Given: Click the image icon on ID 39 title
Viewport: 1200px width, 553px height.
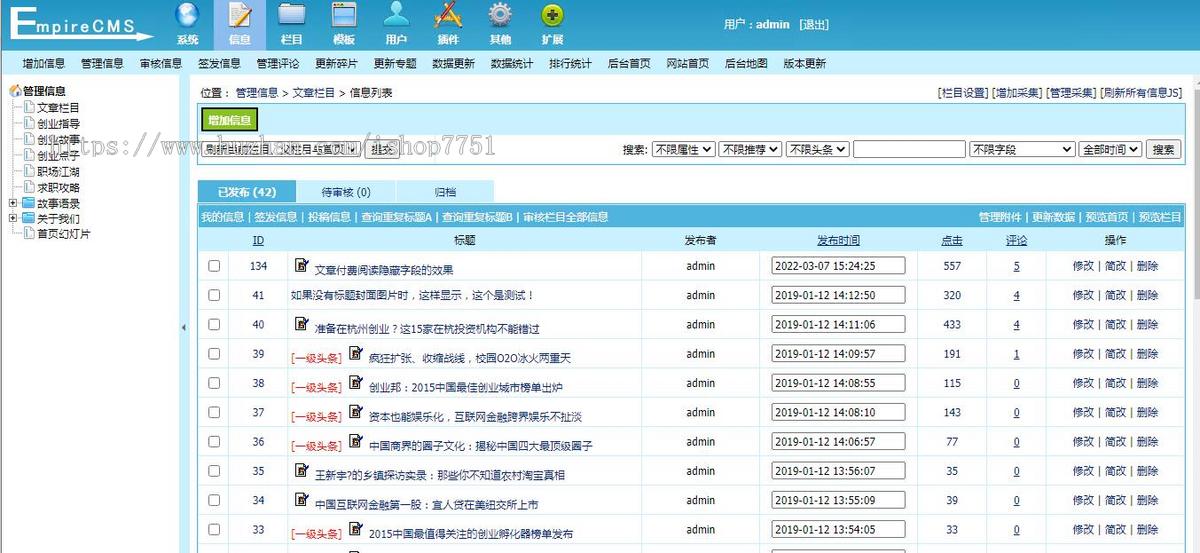Looking at the screenshot, I should point(356,353).
